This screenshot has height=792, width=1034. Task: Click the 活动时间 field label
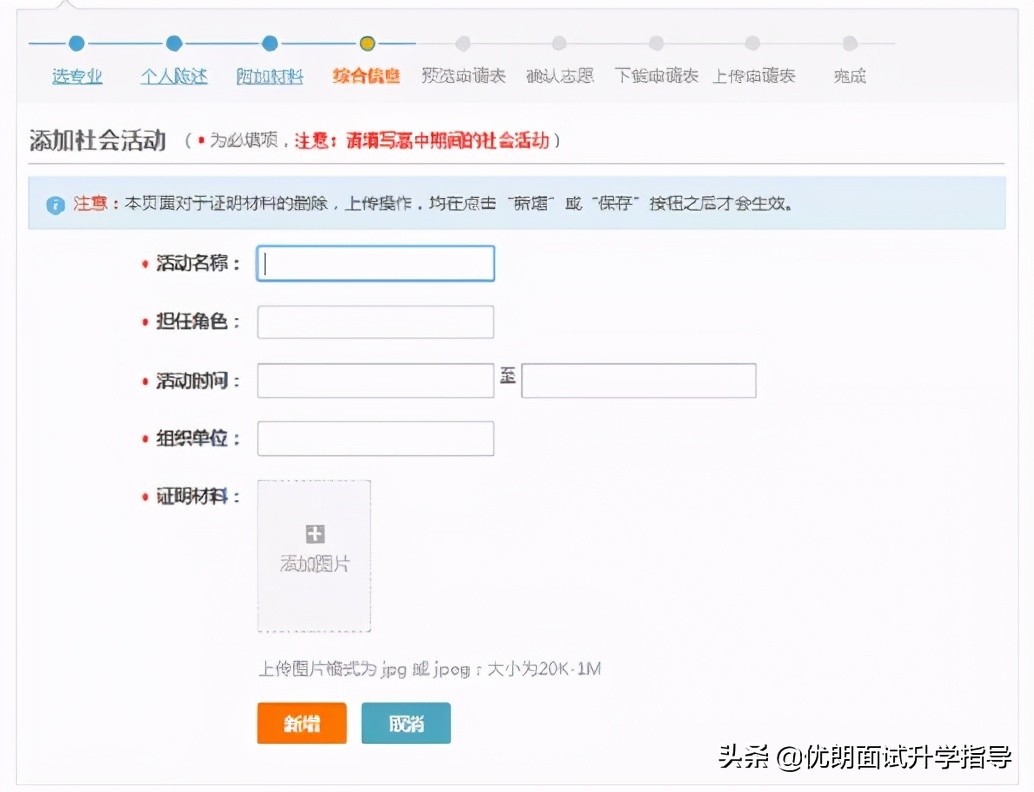(197, 381)
